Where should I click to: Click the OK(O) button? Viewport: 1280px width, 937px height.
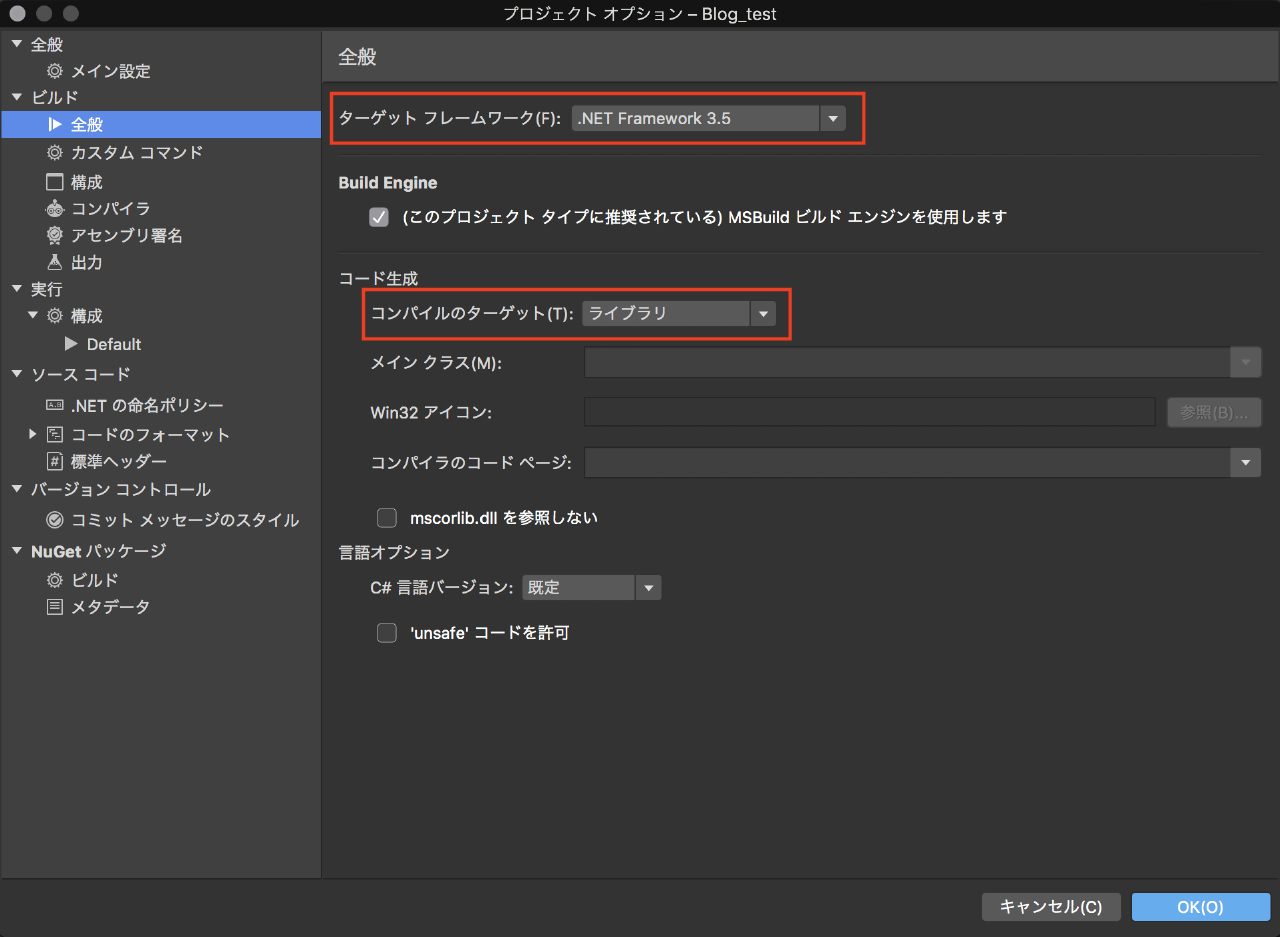pos(1200,907)
